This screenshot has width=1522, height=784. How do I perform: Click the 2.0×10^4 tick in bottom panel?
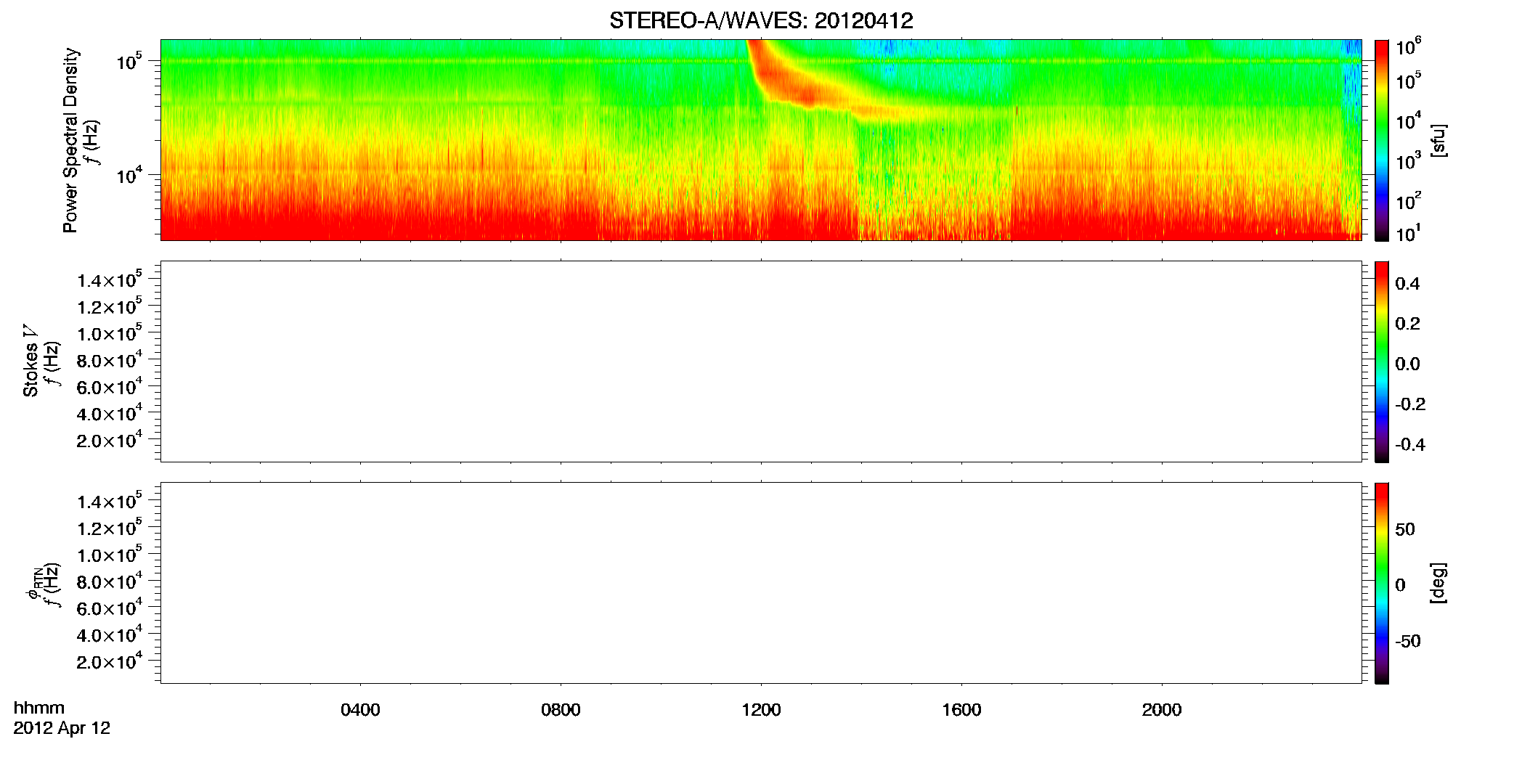(110, 661)
